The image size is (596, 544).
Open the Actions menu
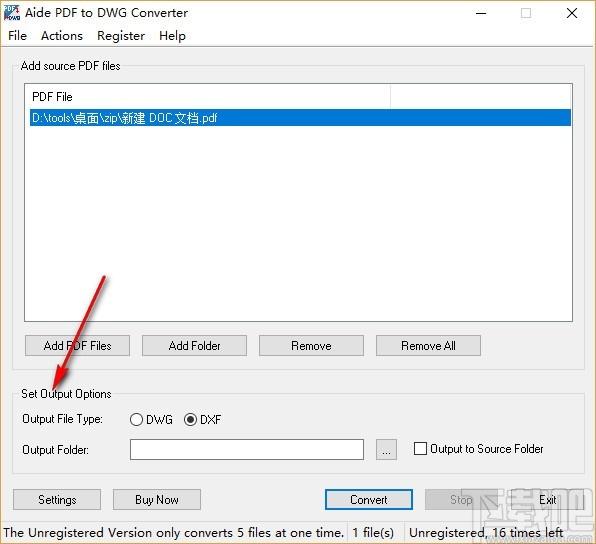pyautogui.click(x=62, y=36)
